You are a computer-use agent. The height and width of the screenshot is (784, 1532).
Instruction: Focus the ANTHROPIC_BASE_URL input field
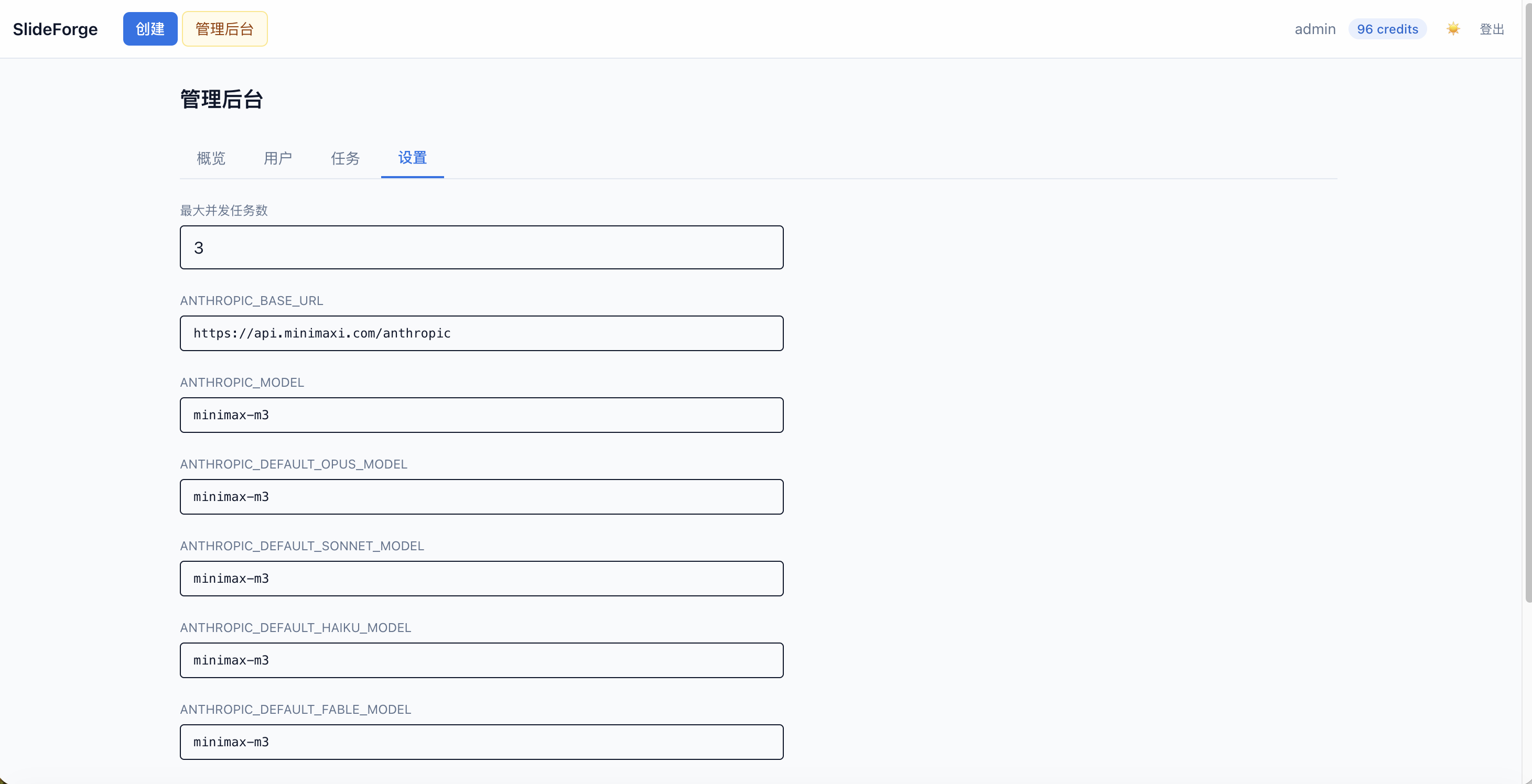tap(482, 333)
